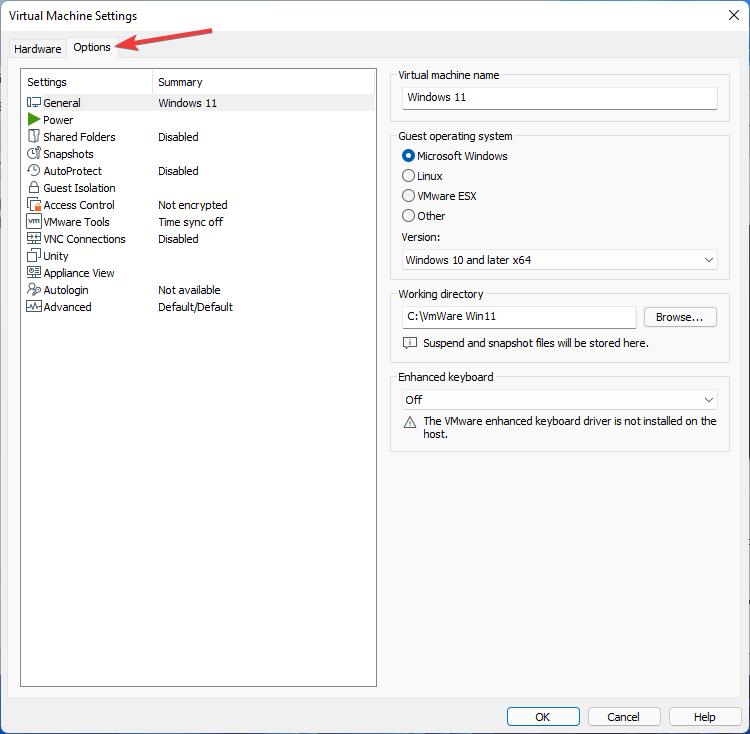Select the VNC Connections row label
The image size is (750, 734).
tap(84, 239)
